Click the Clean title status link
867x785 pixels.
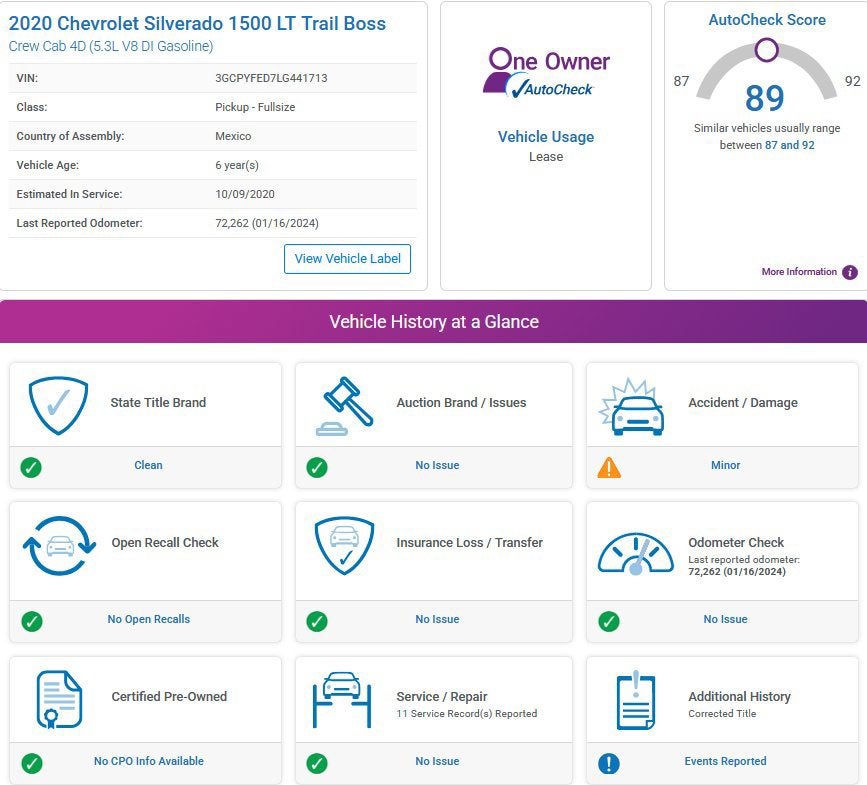click(148, 465)
